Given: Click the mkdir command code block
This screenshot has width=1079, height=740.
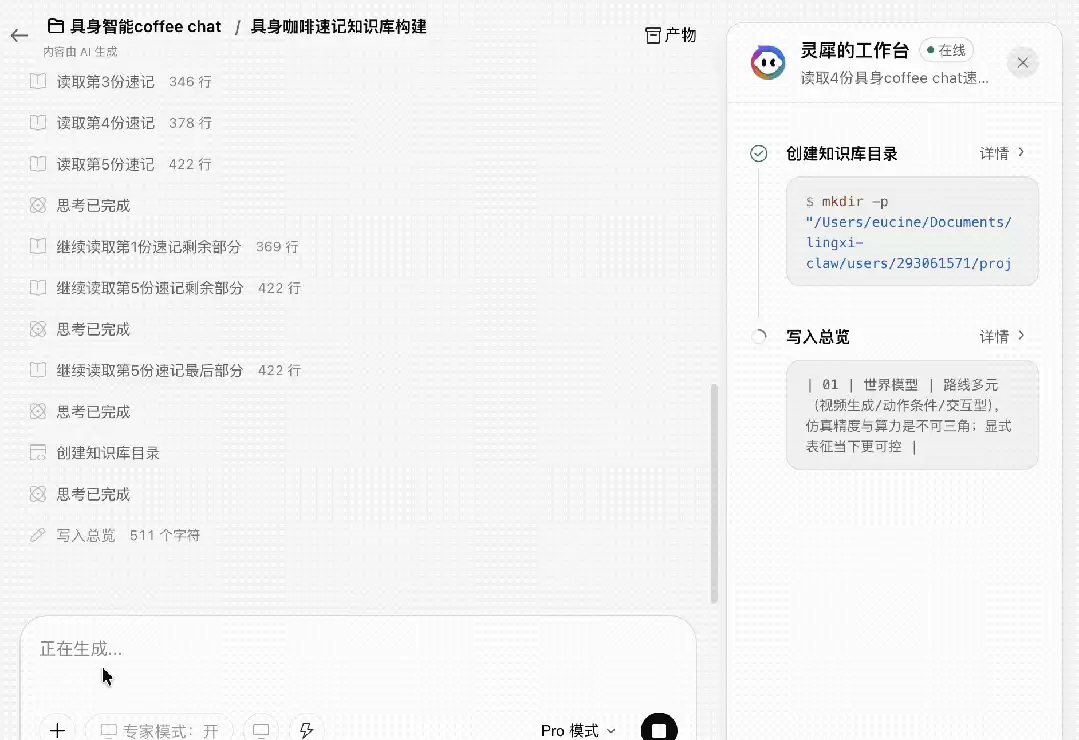Looking at the screenshot, I should [x=912, y=231].
